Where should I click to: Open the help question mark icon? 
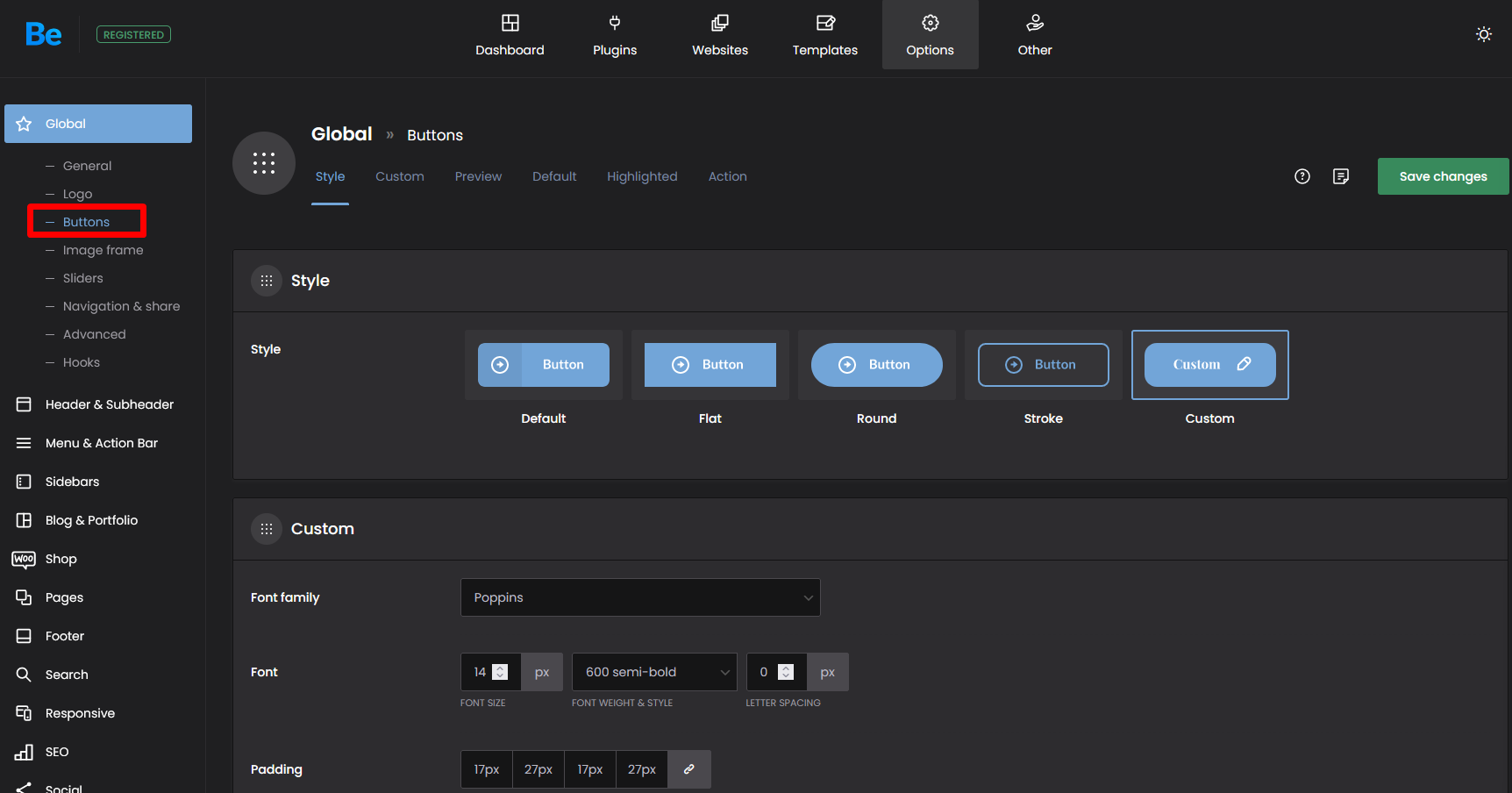[1302, 176]
